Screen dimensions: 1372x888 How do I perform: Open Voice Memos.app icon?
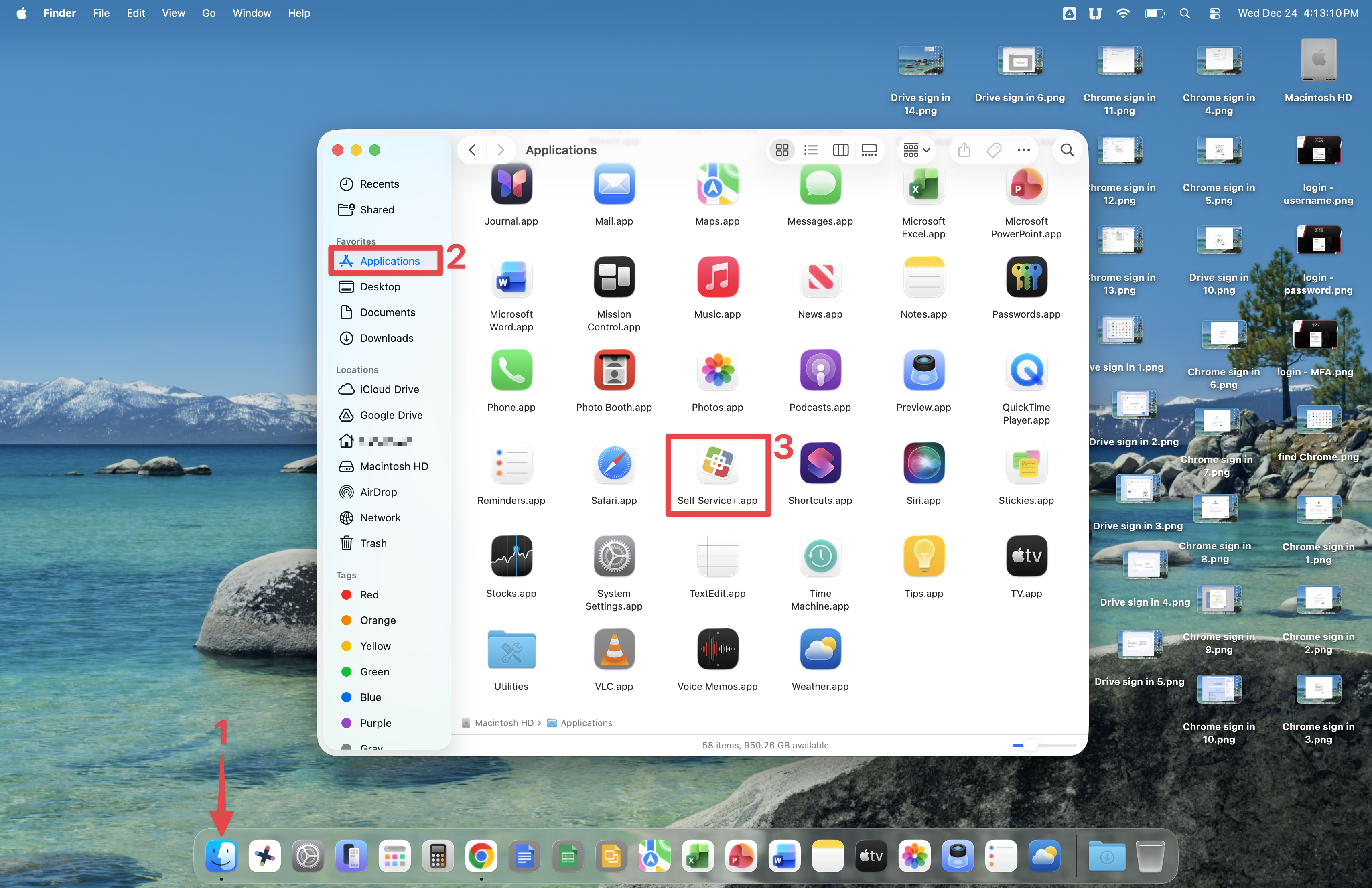(x=717, y=649)
